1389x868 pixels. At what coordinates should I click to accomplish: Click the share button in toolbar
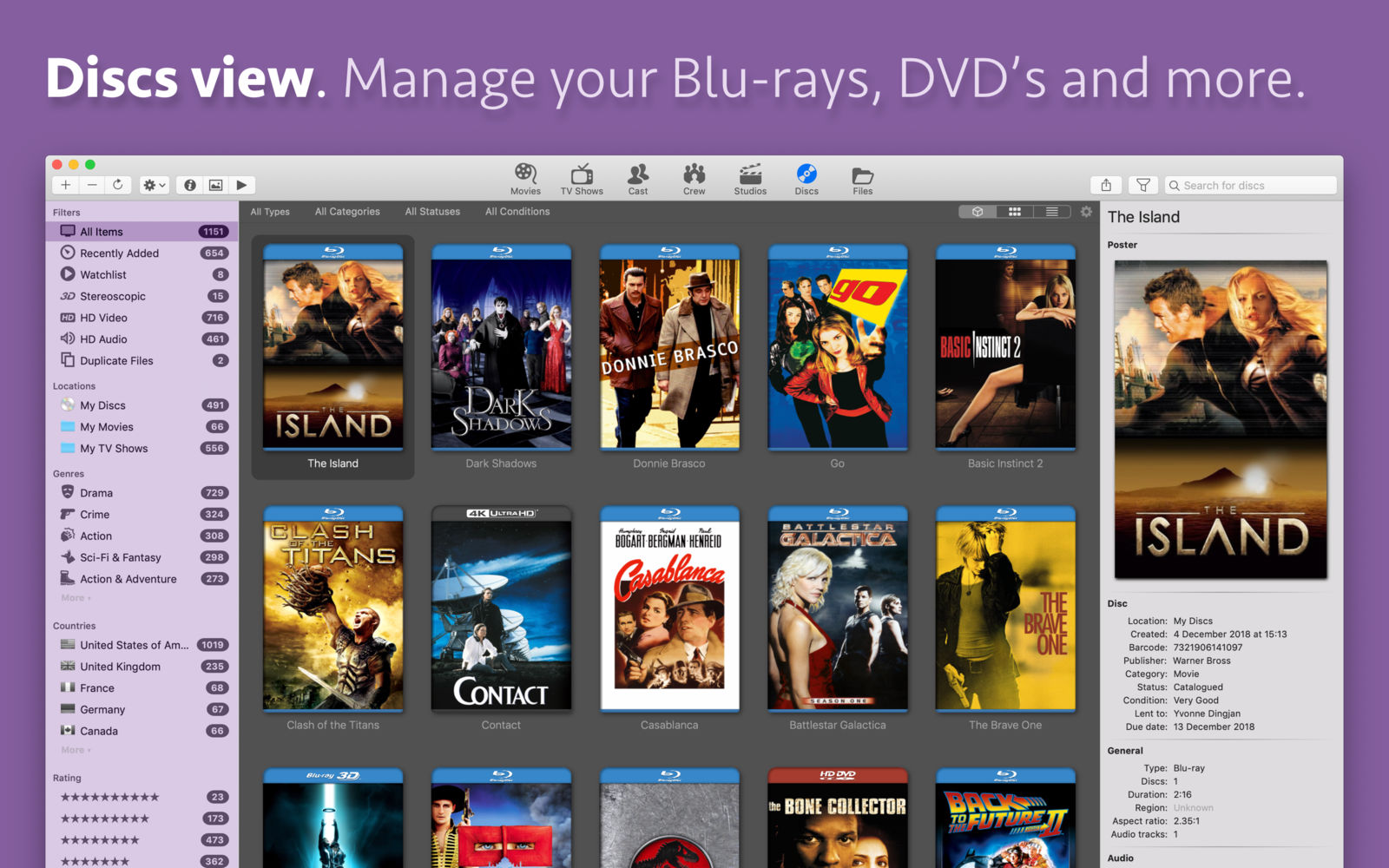pyautogui.click(x=1106, y=185)
